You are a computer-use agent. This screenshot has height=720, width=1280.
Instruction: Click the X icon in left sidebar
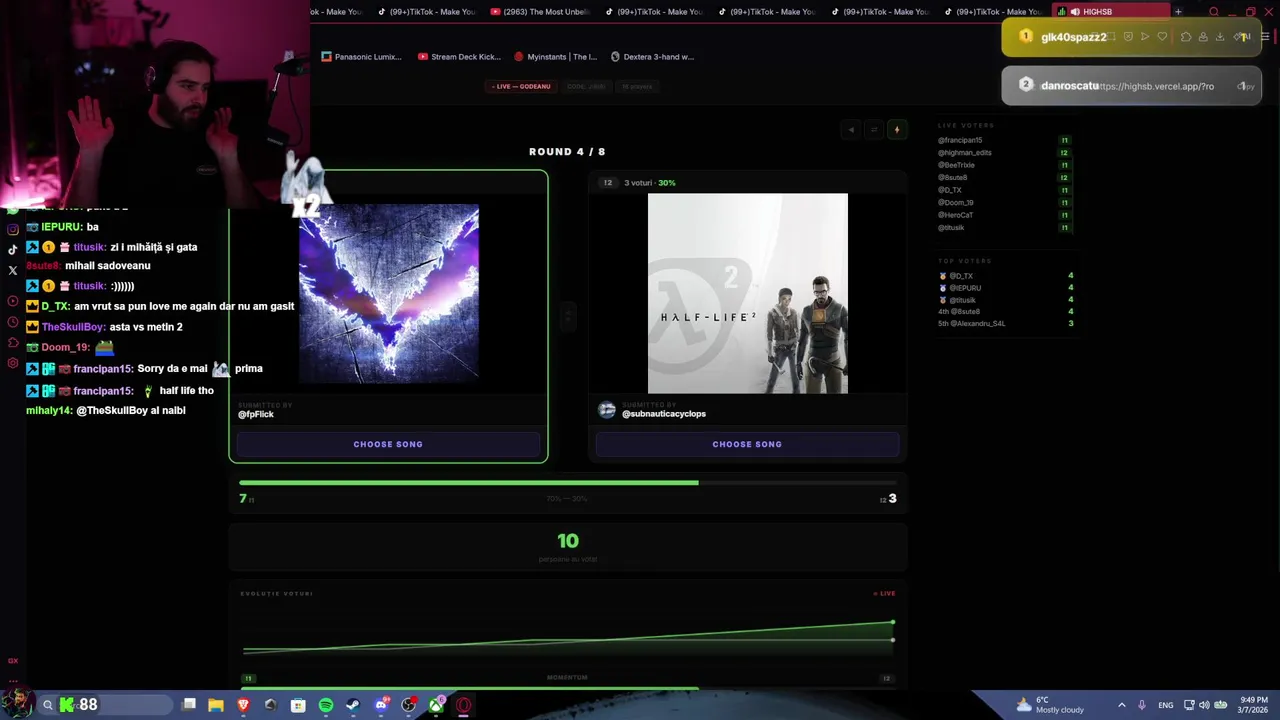12,270
